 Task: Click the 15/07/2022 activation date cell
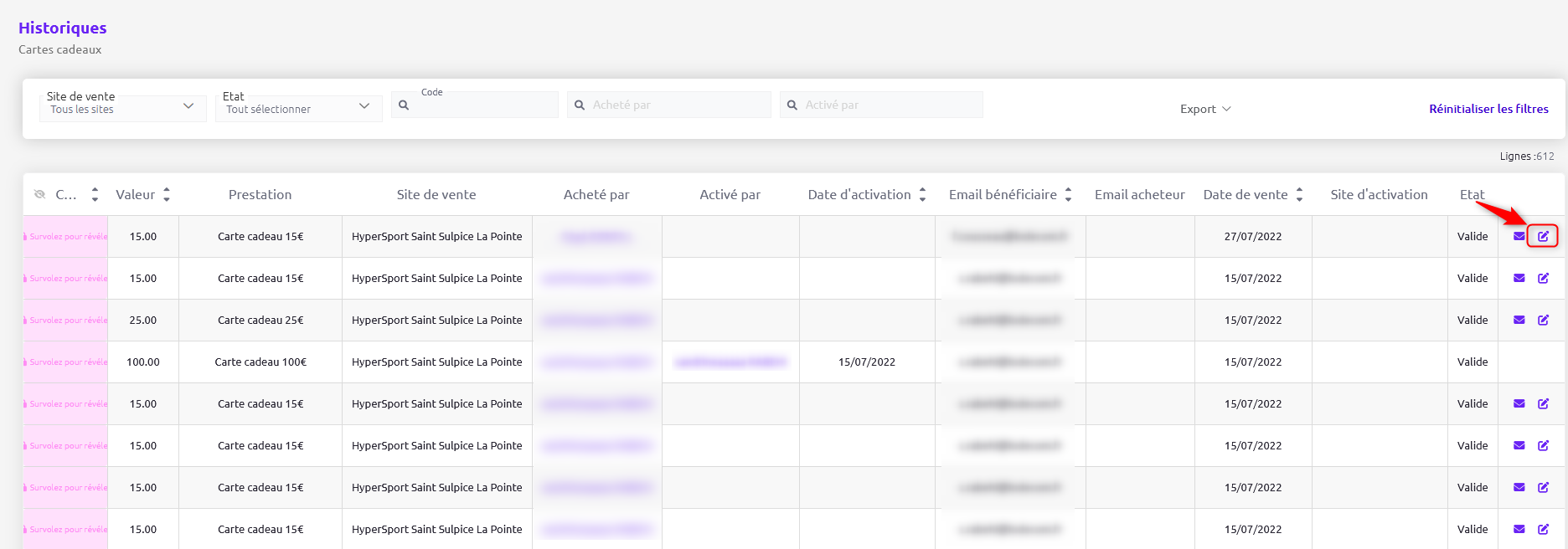867,362
